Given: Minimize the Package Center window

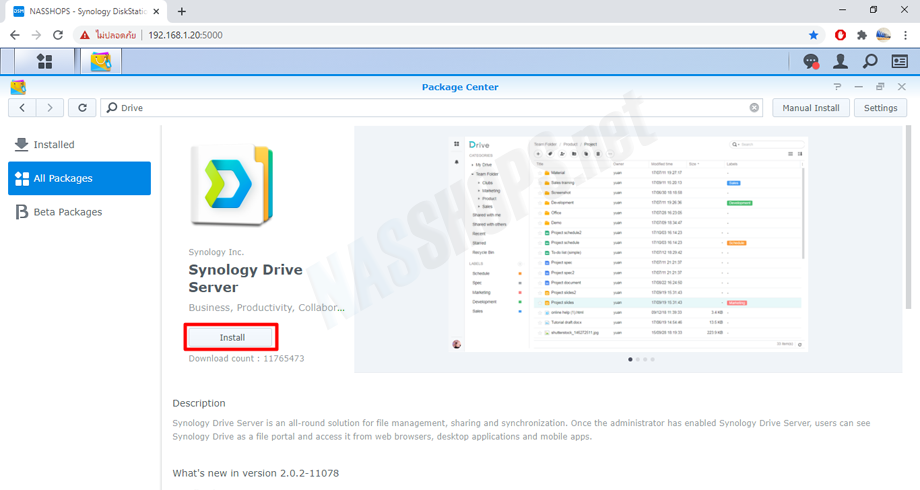Looking at the screenshot, I should pos(858,87).
